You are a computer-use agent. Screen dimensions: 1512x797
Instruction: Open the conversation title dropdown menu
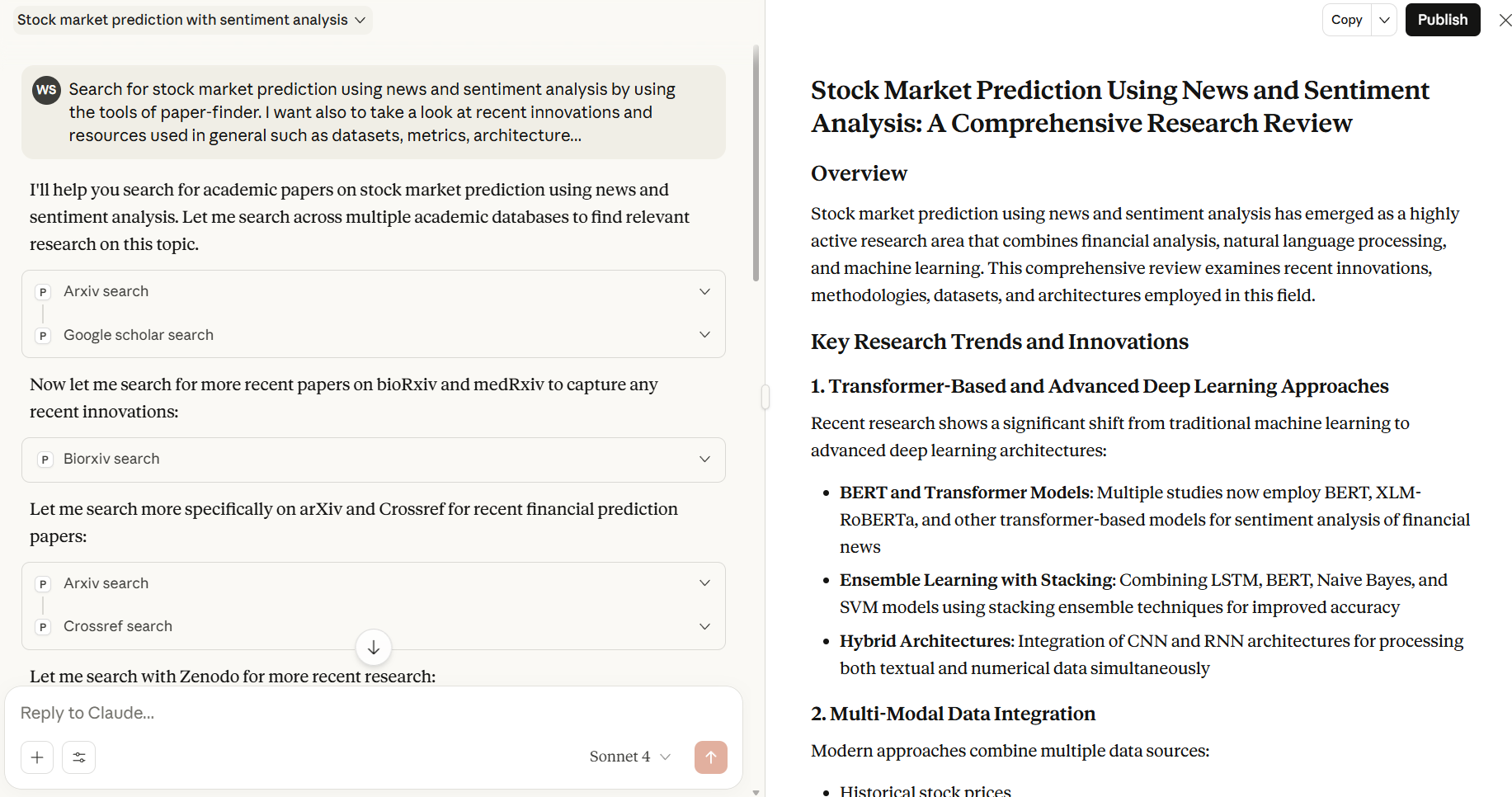[193, 20]
